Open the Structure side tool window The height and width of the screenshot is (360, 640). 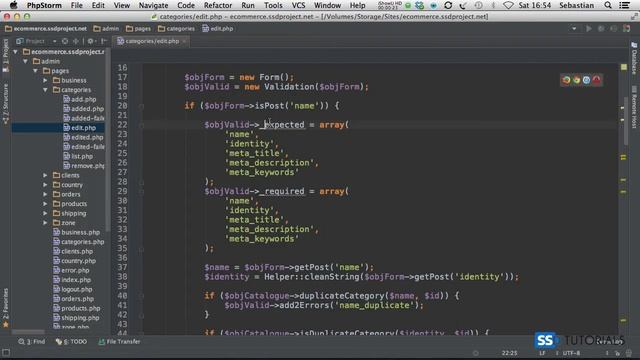(x=5, y=104)
